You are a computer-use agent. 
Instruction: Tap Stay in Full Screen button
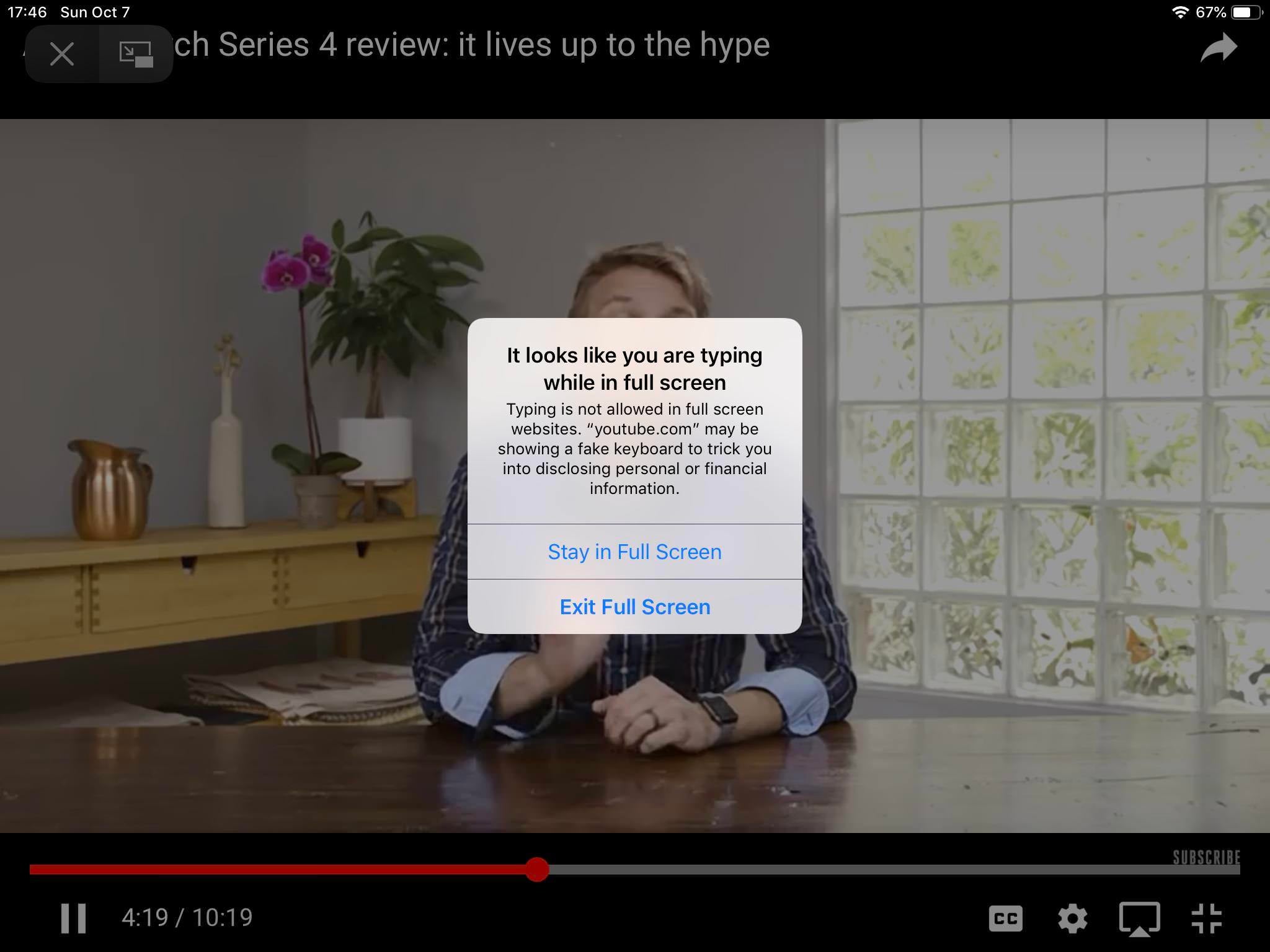coord(634,551)
